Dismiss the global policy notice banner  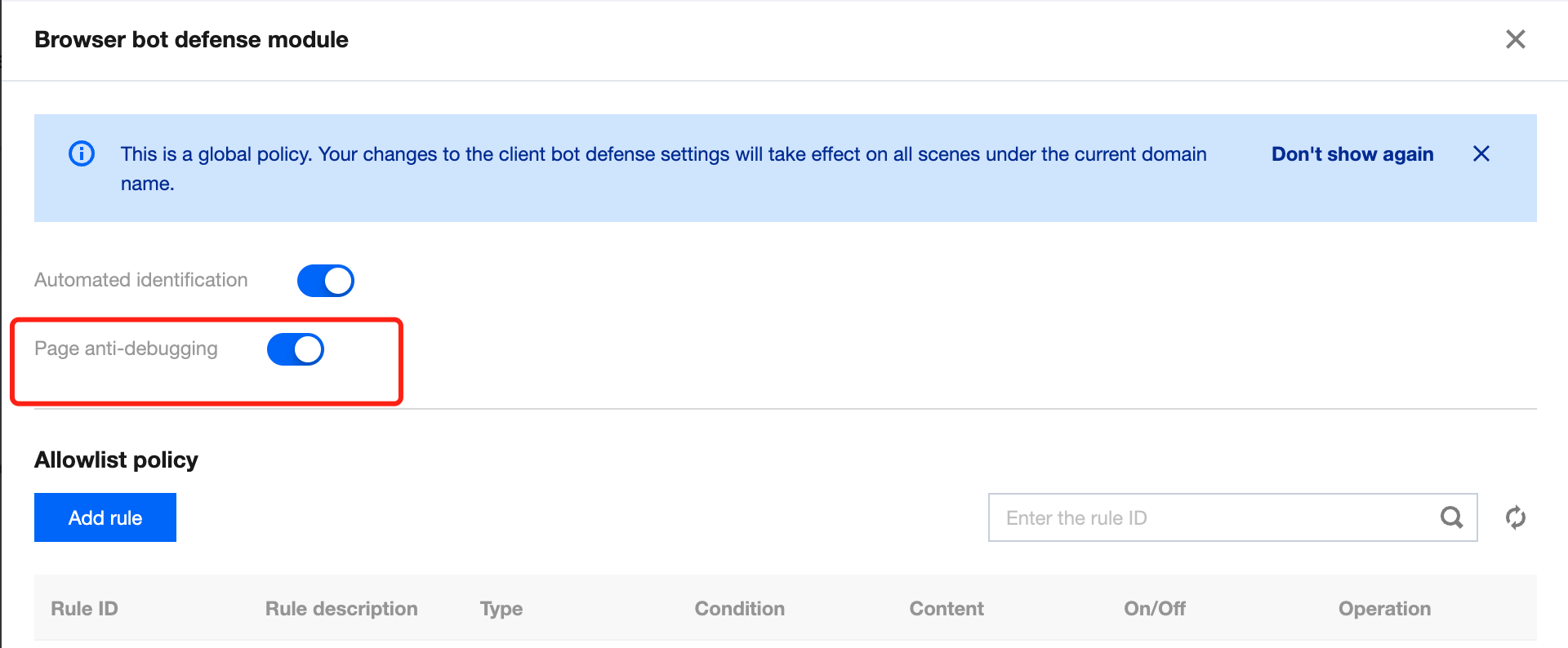tap(1481, 153)
